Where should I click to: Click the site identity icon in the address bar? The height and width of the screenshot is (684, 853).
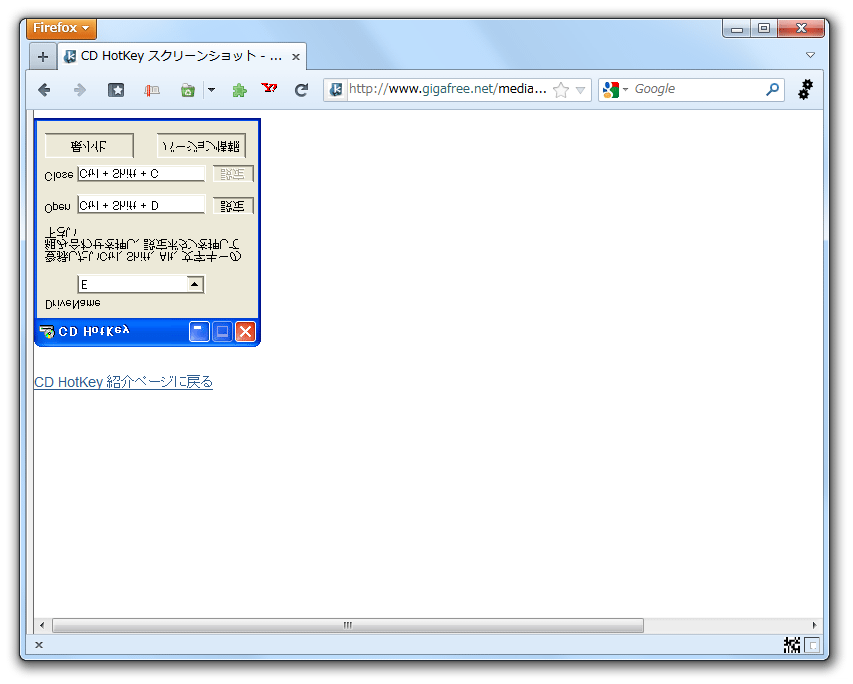[x=336, y=89]
